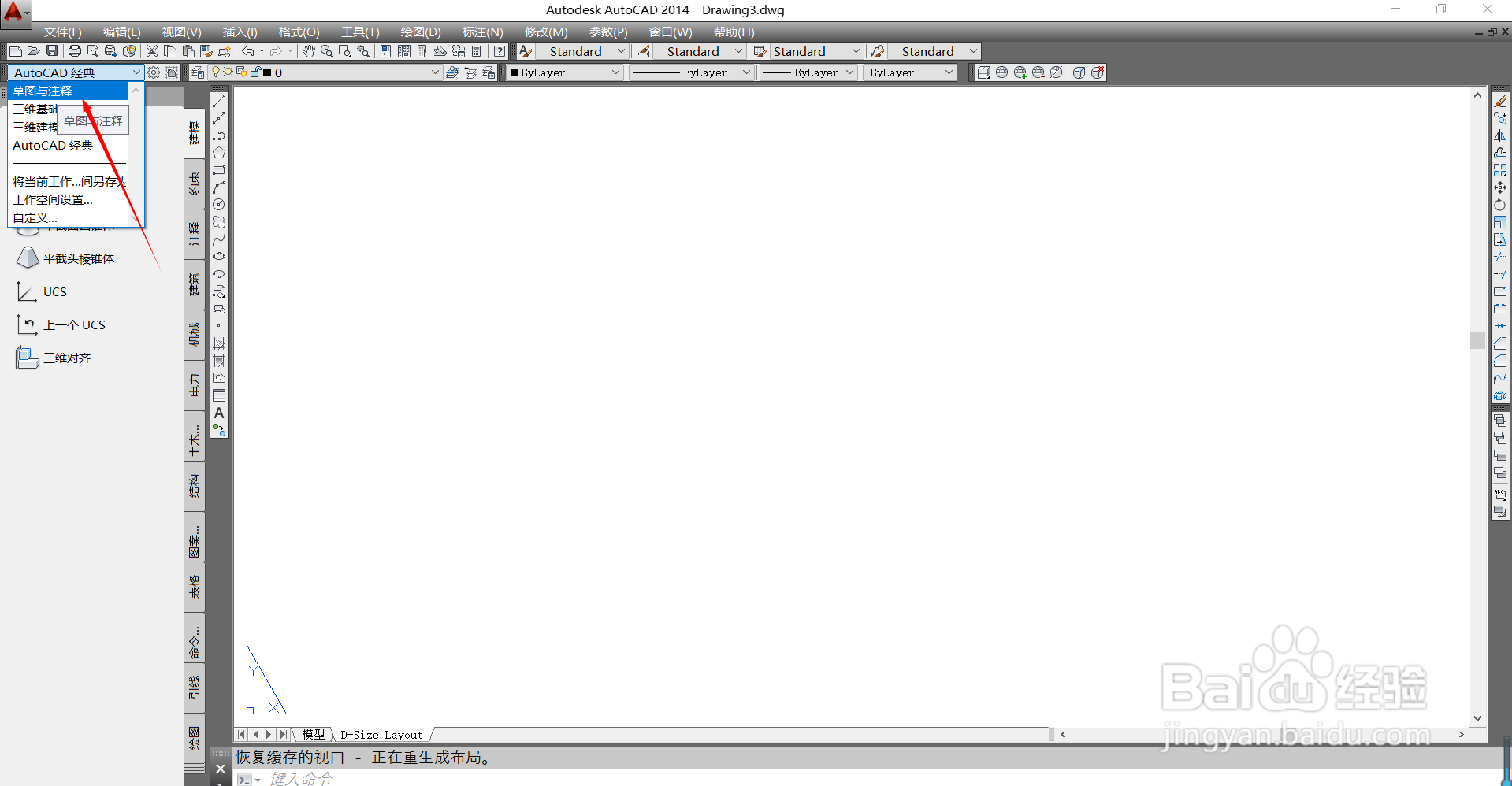The width and height of the screenshot is (1512, 786).
Task: Click the Erase tool in Modify toolbar
Action: coord(1500,101)
